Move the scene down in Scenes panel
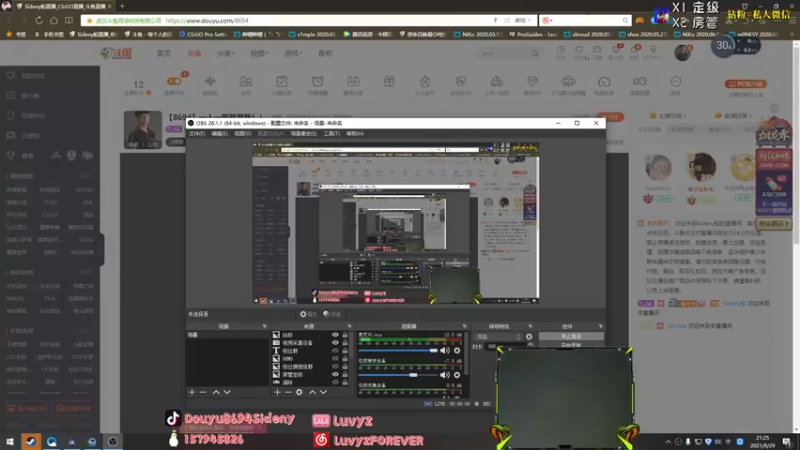Viewport: 800px width, 450px height. [x=227, y=392]
